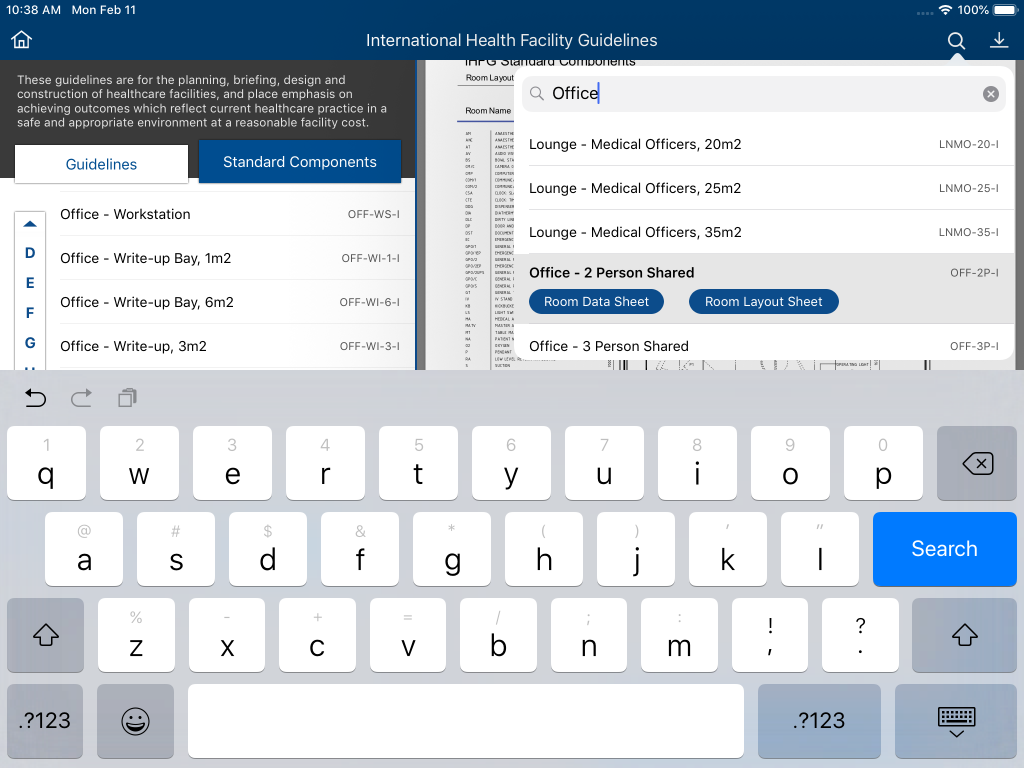Tap the c key
The width and height of the screenshot is (1024, 768).
click(x=317, y=635)
